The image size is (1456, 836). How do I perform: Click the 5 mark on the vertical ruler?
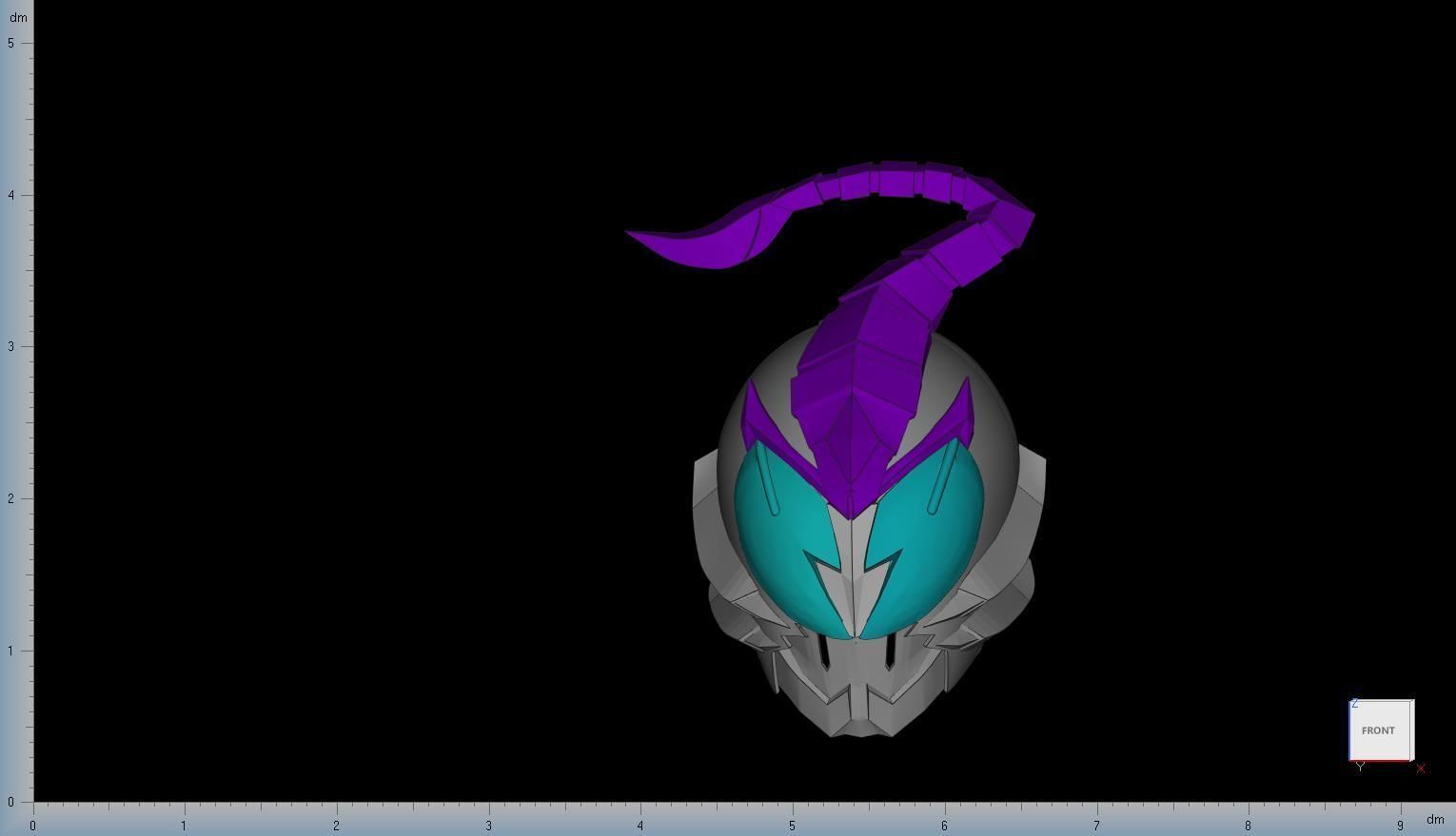pos(10,43)
